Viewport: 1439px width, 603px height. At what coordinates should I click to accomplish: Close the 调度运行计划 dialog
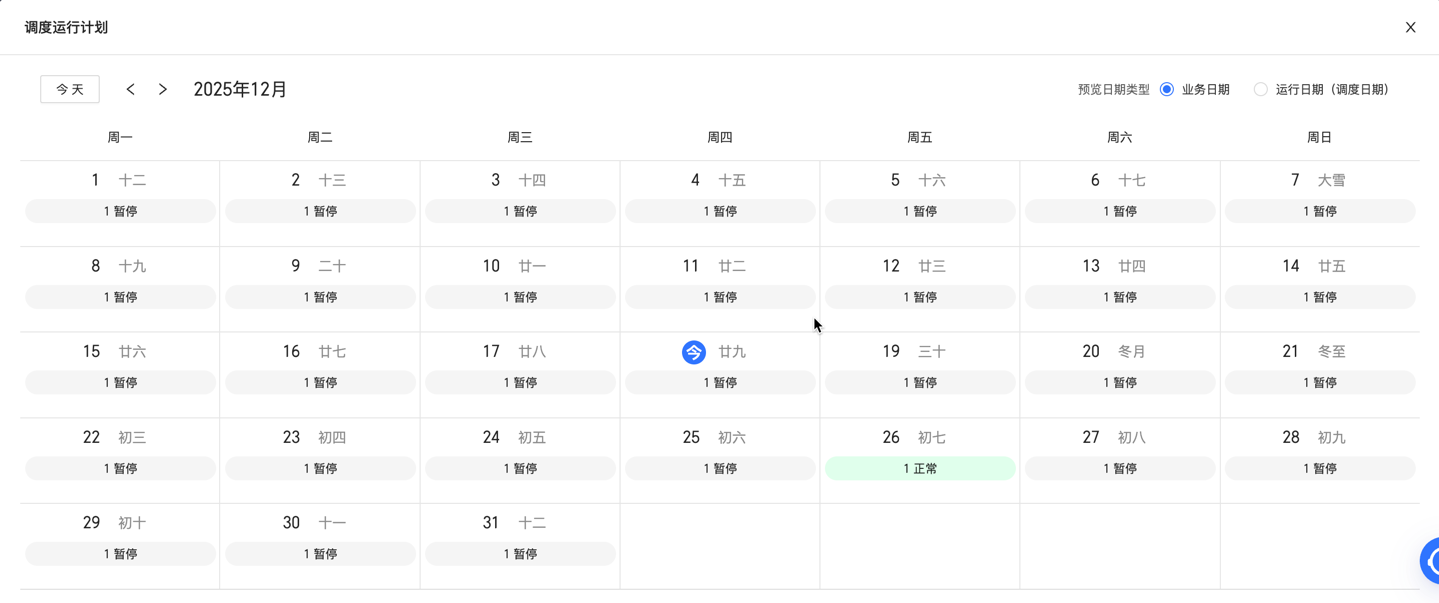click(x=1410, y=27)
